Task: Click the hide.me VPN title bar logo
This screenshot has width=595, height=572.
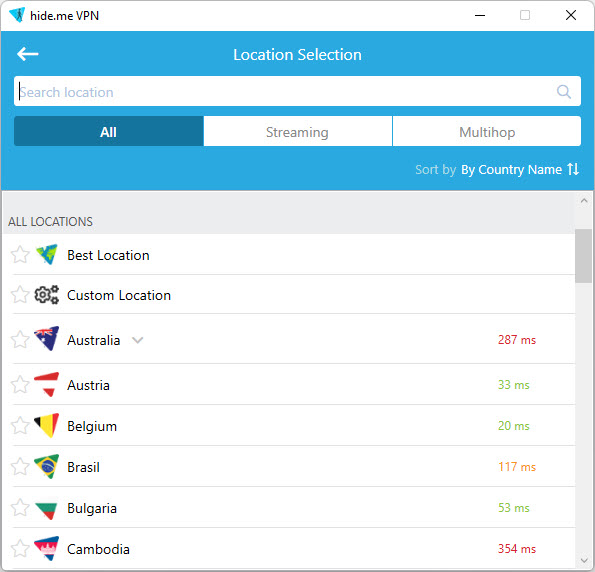Action: coord(17,15)
